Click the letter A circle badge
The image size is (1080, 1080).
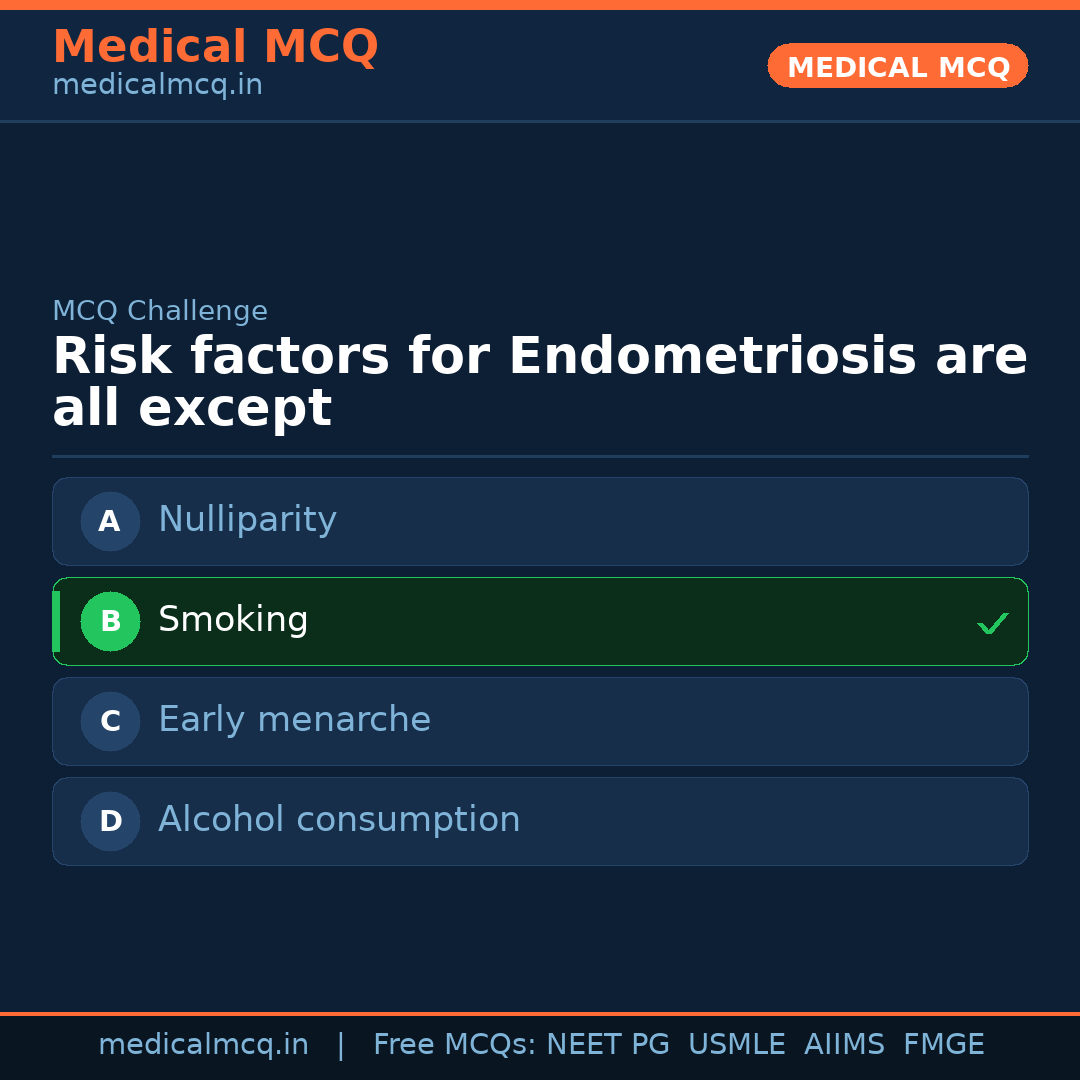tap(110, 521)
